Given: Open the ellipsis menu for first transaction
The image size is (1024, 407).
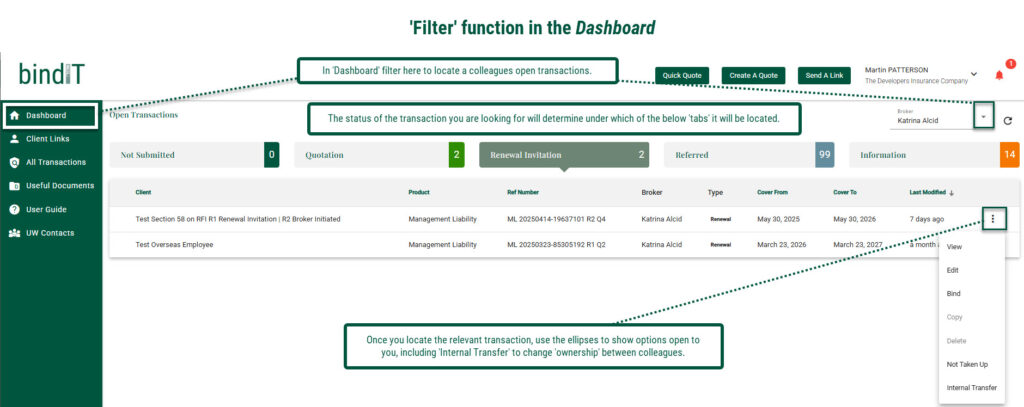Looking at the screenshot, I should [x=993, y=219].
